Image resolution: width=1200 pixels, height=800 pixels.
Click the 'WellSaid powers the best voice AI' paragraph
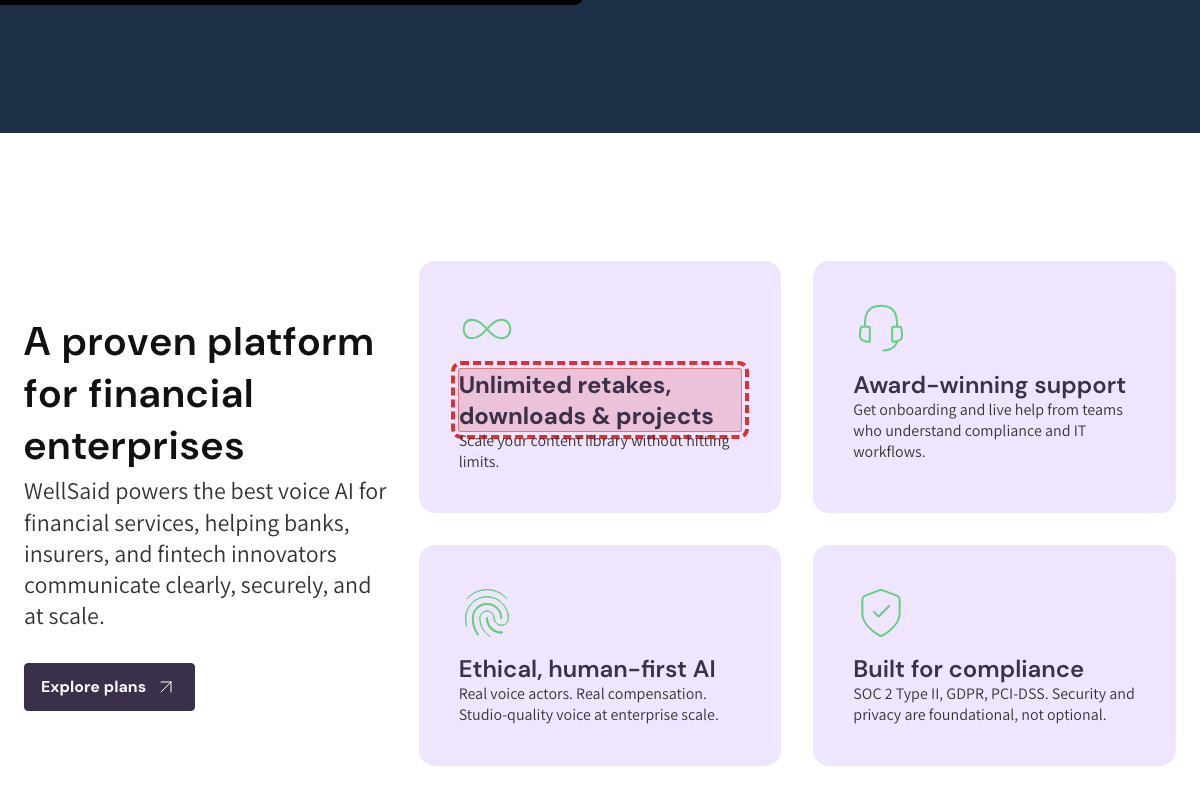pos(205,554)
